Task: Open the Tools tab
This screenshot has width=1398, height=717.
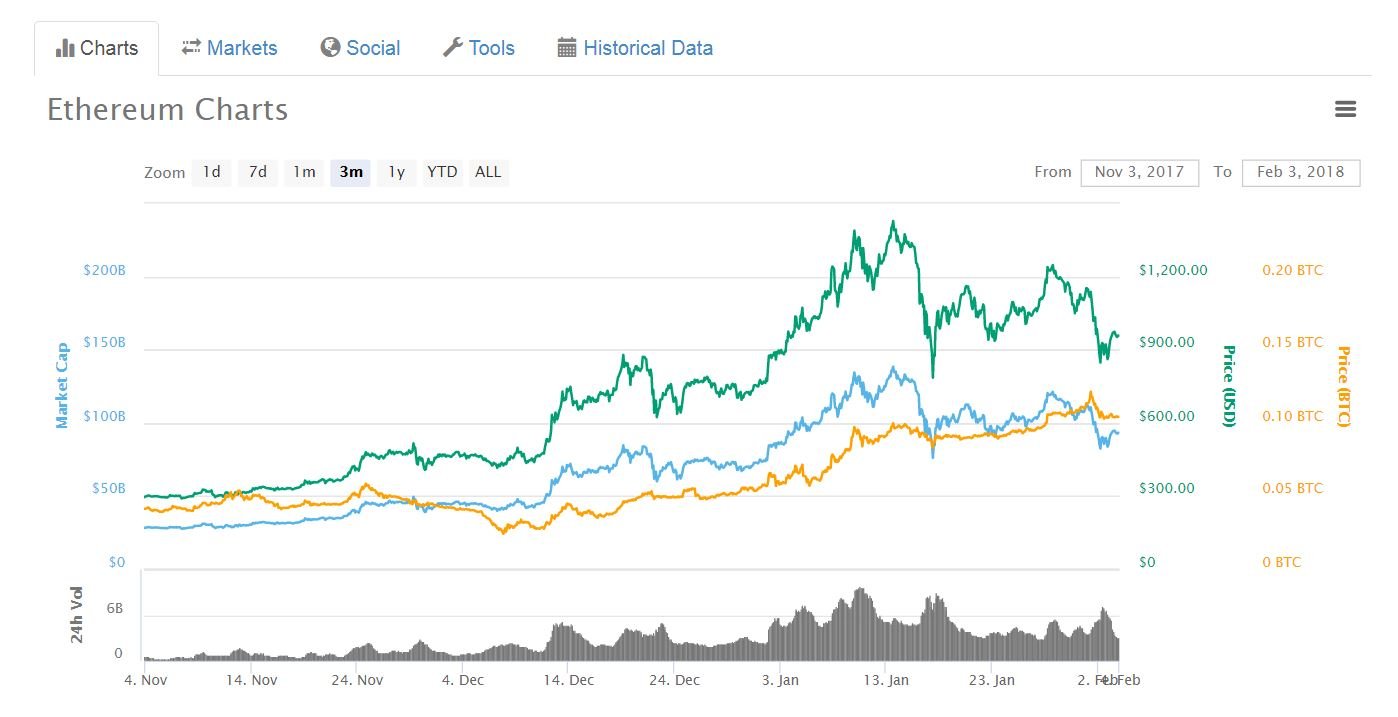Action: pyautogui.click(x=478, y=48)
